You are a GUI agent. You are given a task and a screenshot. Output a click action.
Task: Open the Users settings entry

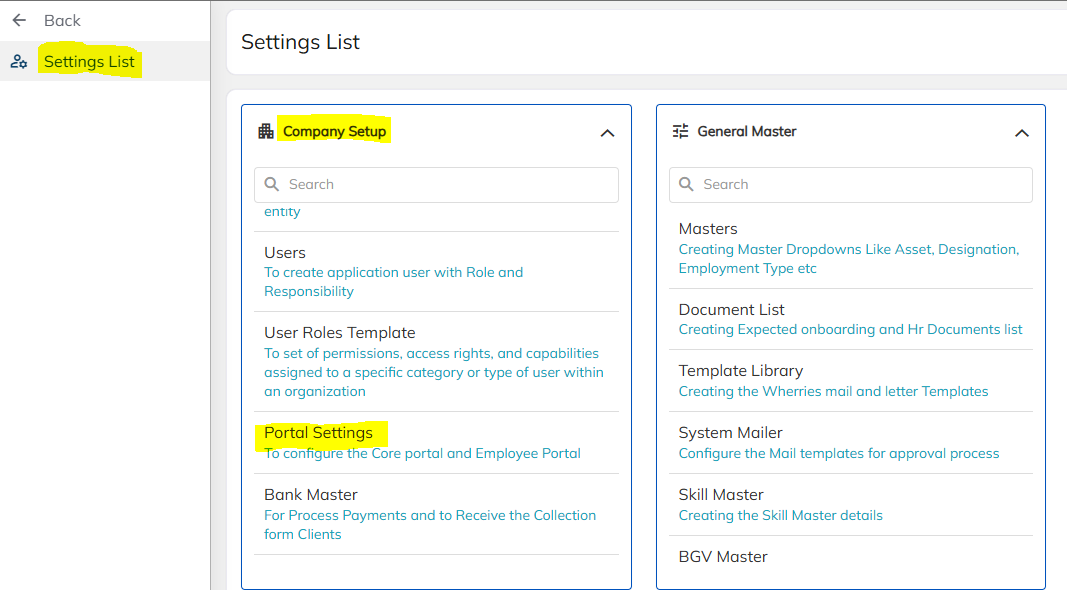pos(285,253)
